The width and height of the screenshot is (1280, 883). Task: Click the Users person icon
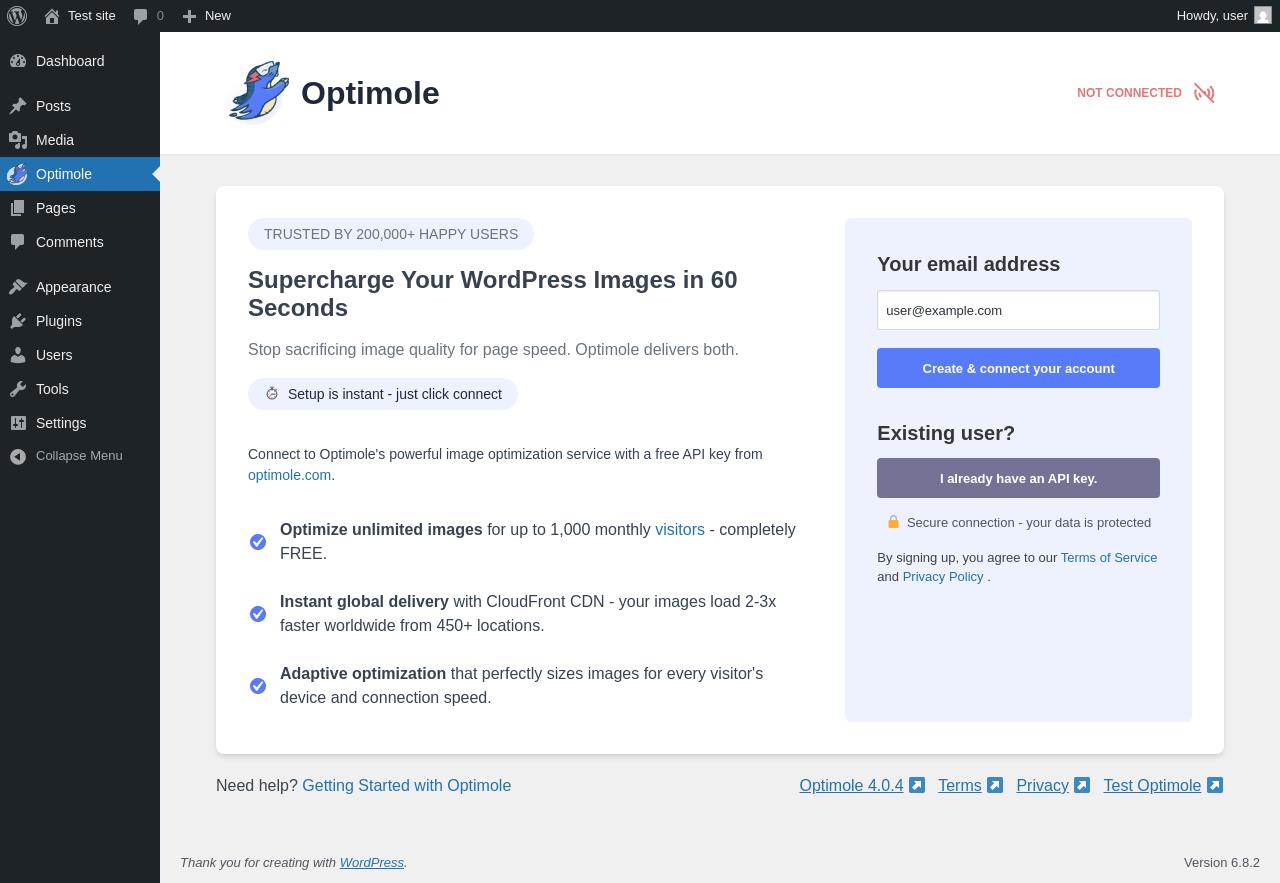coord(18,355)
